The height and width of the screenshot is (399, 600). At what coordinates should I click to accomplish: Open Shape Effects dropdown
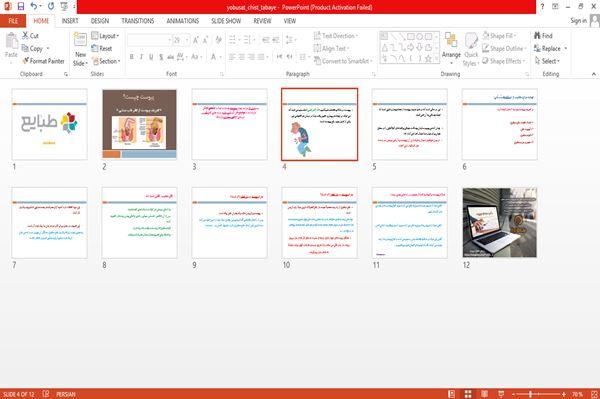pos(504,61)
